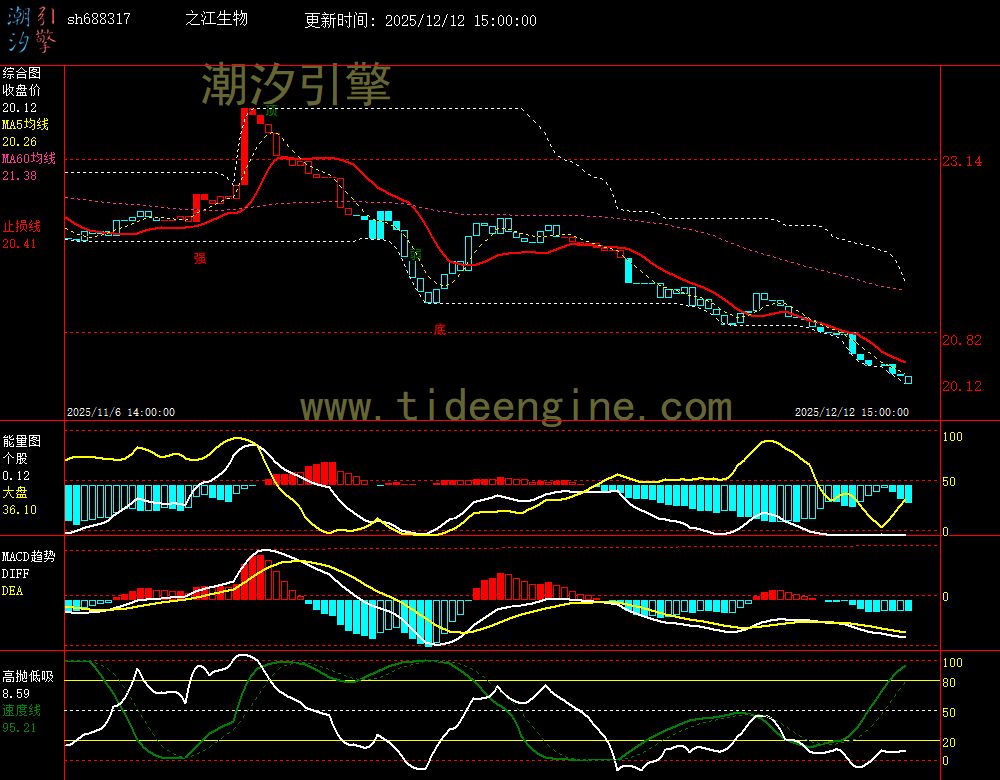1000x780 pixels.
Task: Click the 23.14 price axis label
Action: click(962, 161)
